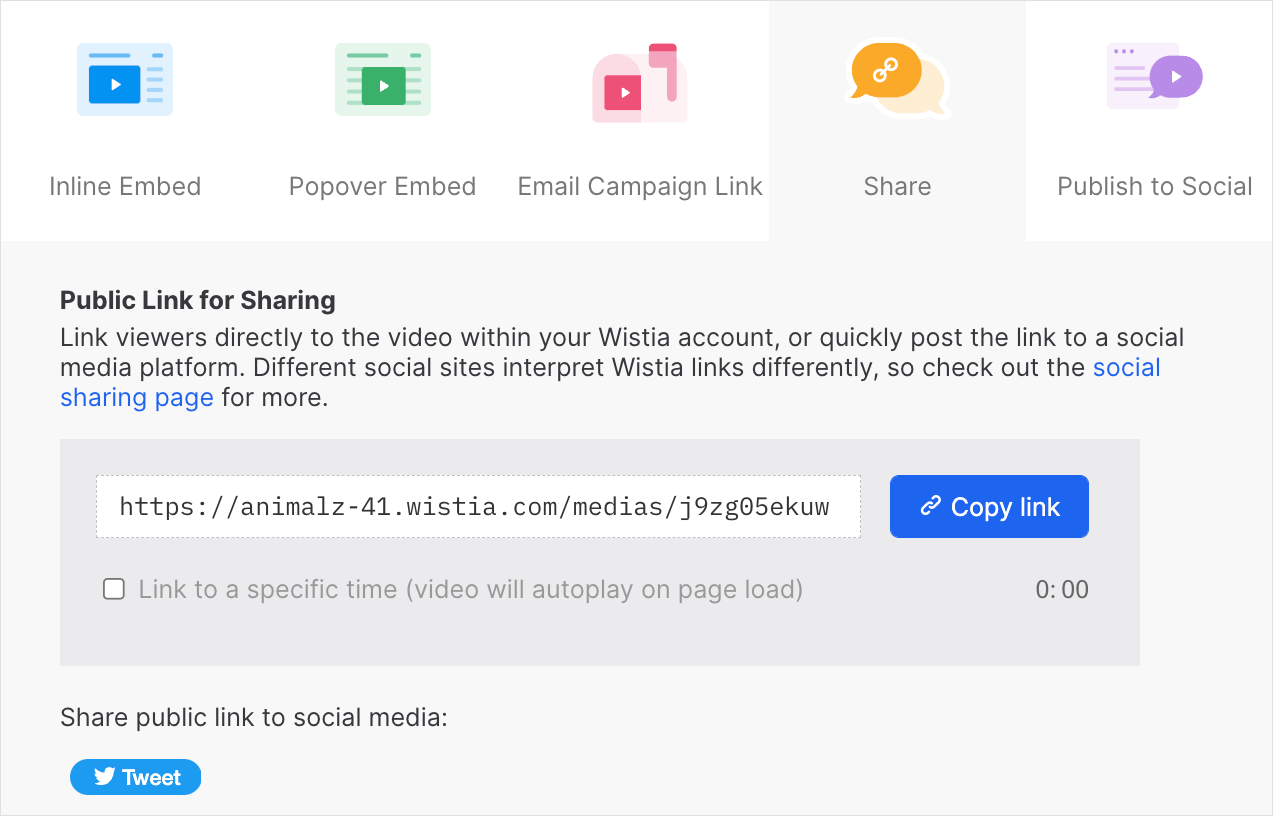Share the video via the Tweet button
The width and height of the screenshot is (1273, 816).
135,777
